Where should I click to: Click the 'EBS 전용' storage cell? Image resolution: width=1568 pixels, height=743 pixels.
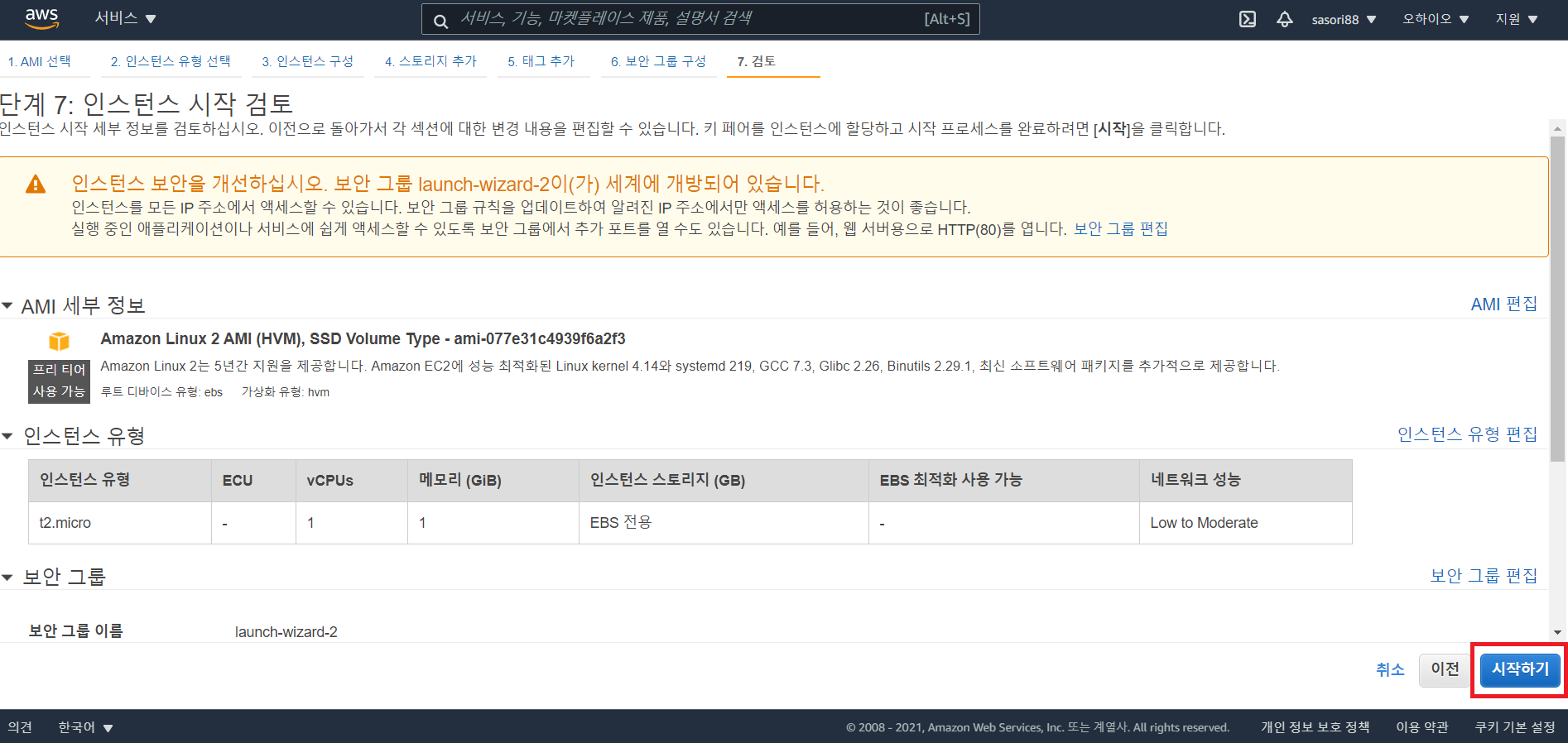point(724,523)
